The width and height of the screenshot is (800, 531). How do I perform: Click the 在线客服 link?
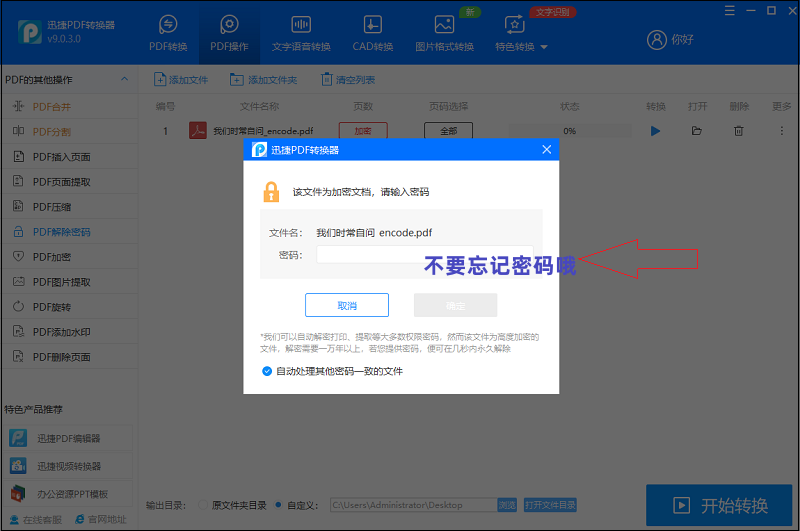36,519
